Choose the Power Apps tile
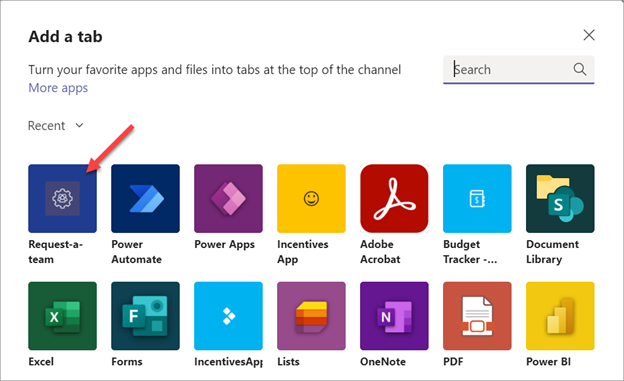The width and height of the screenshot is (624, 381). coord(228,198)
